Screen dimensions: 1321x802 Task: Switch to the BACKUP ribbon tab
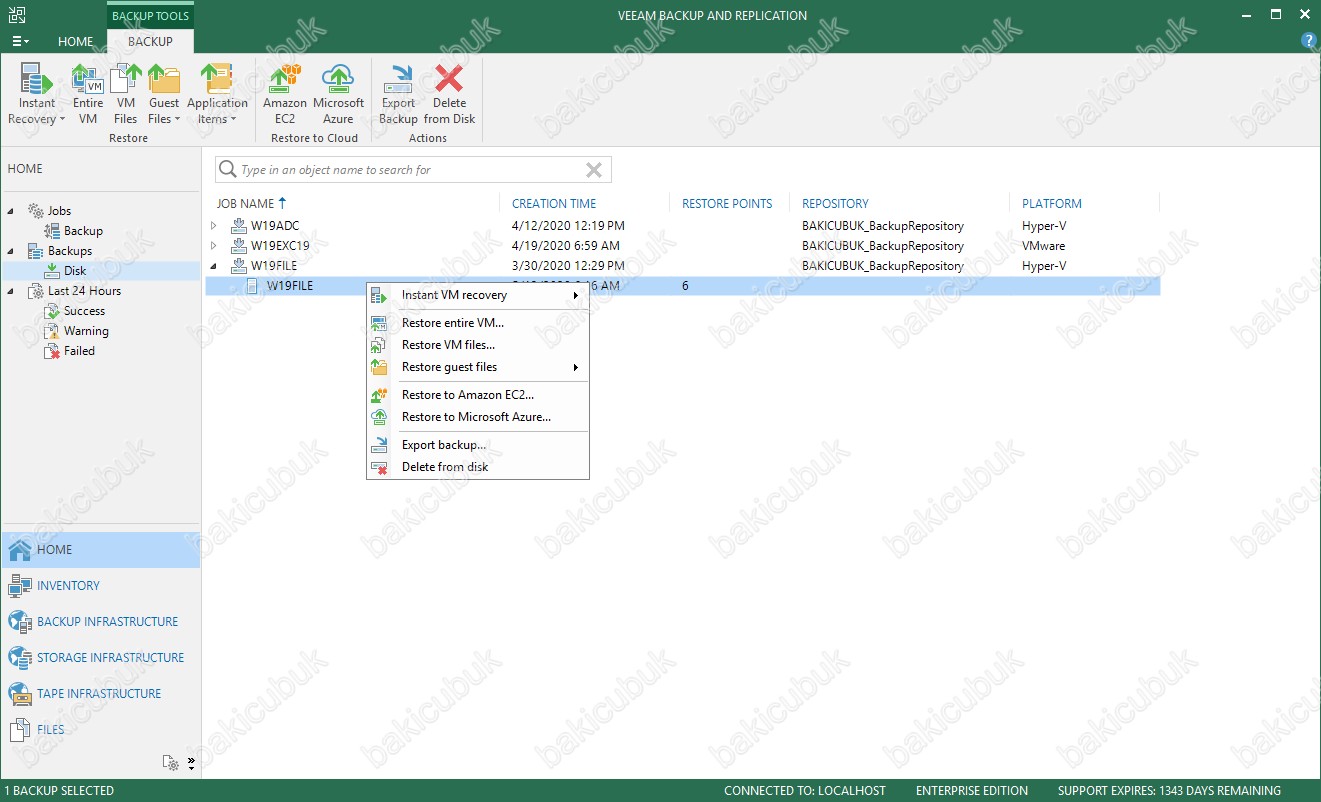click(x=150, y=42)
